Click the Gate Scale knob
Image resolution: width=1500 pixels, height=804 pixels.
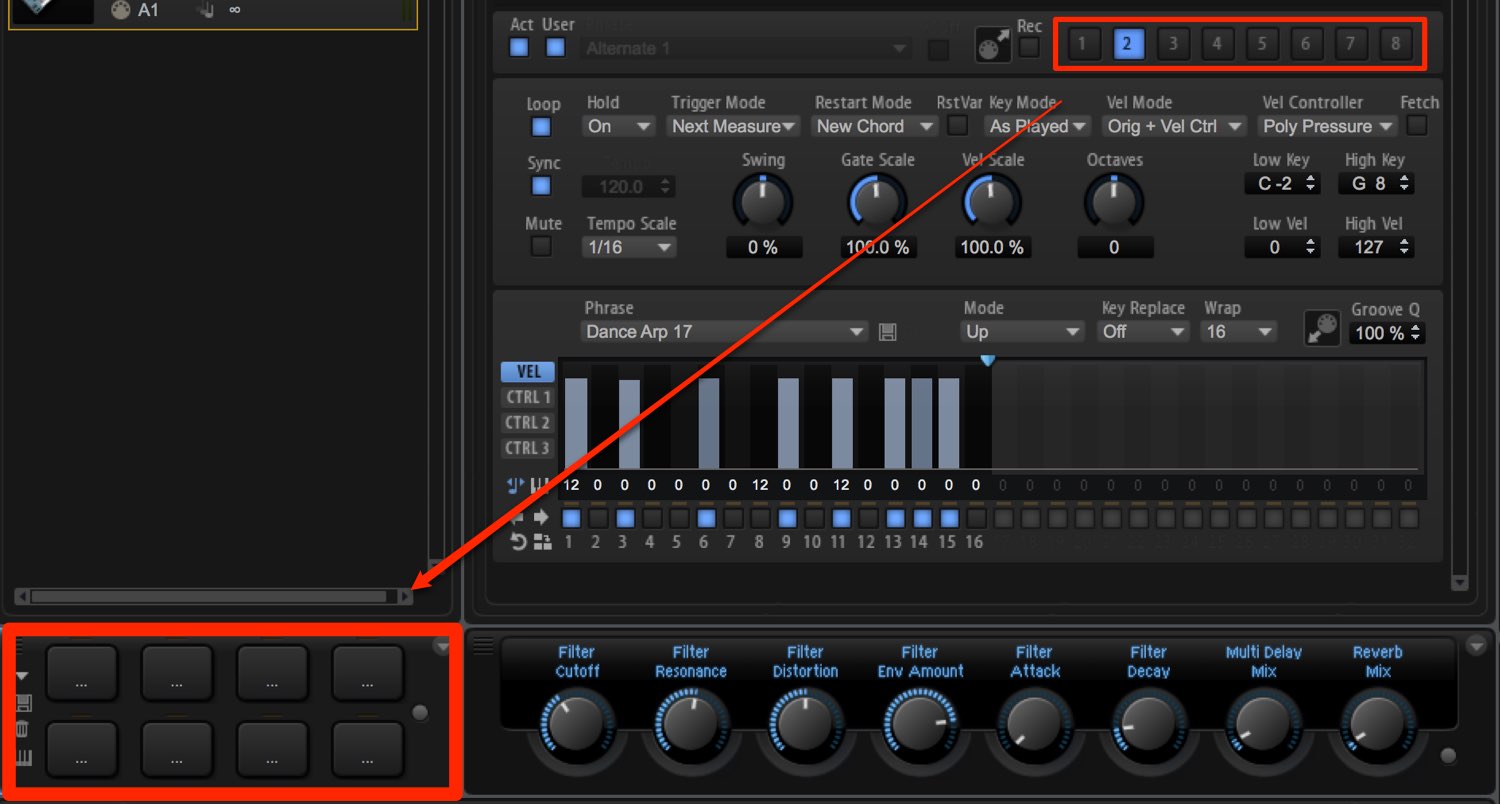[877, 203]
